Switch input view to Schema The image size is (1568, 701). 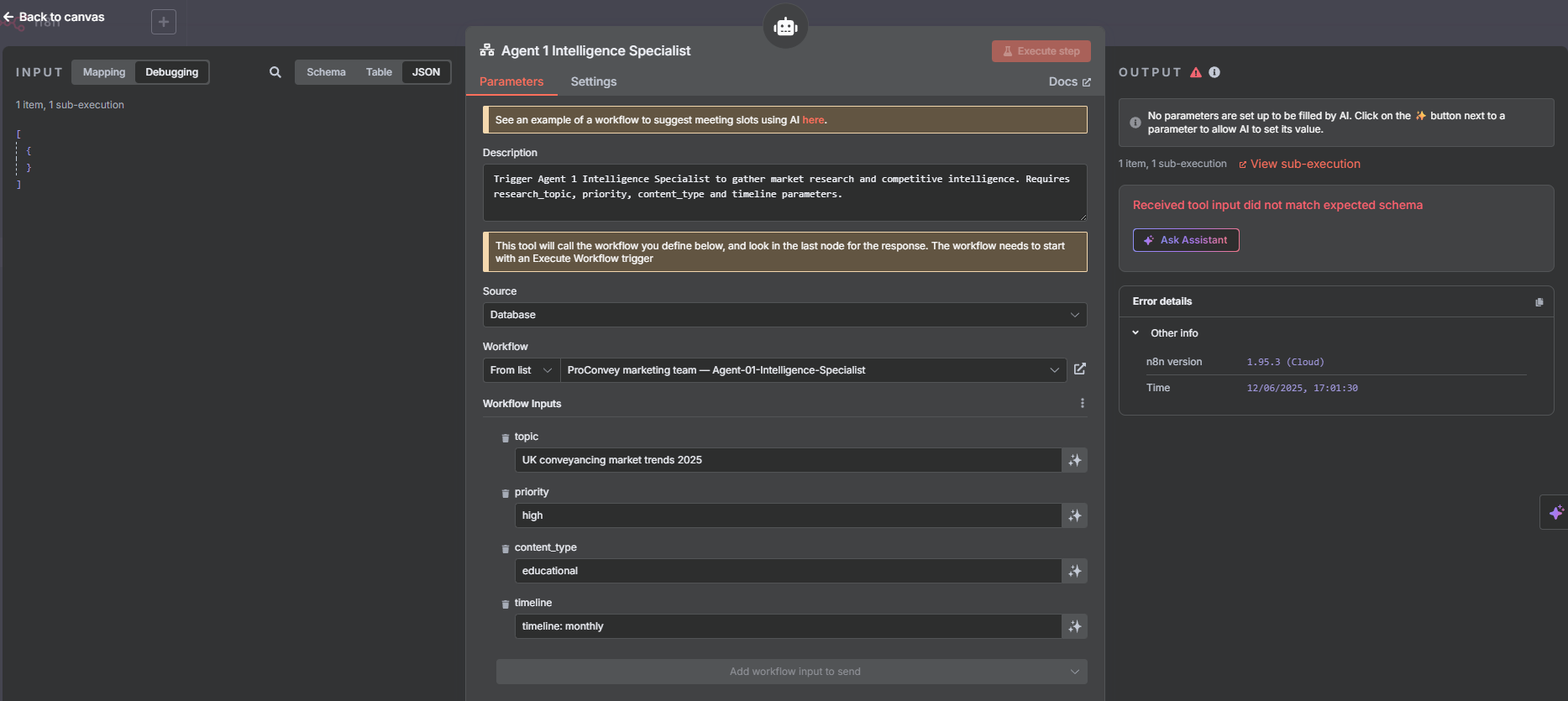click(x=326, y=72)
